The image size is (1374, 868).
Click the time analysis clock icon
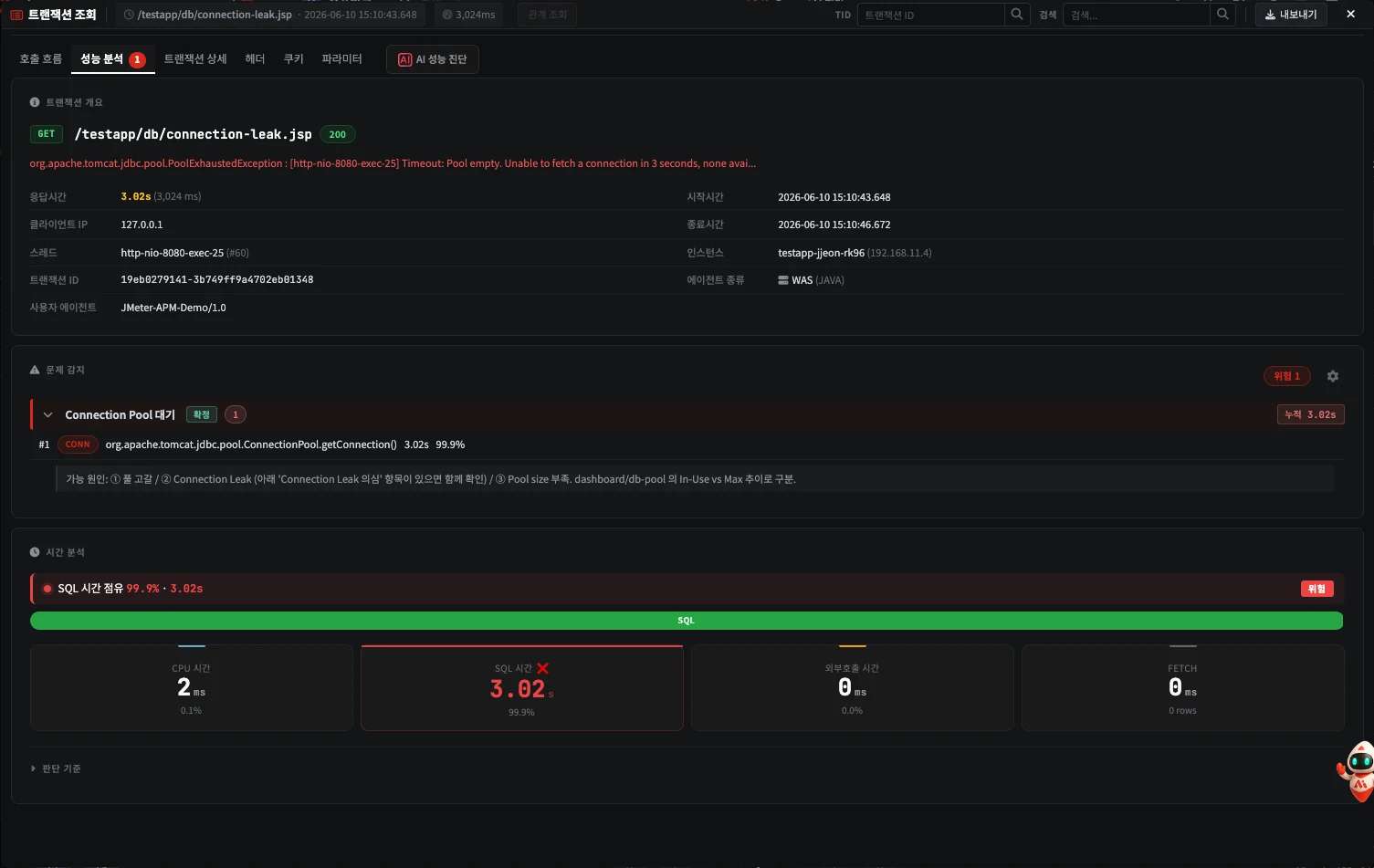click(35, 552)
